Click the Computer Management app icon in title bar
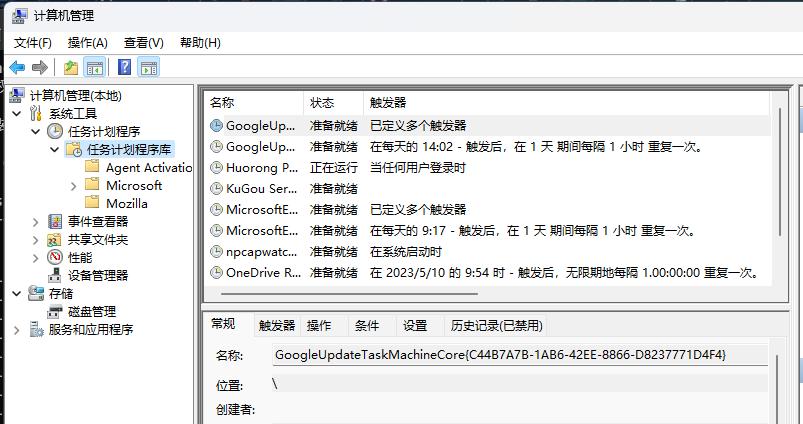The width and height of the screenshot is (803, 424). (x=19, y=16)
